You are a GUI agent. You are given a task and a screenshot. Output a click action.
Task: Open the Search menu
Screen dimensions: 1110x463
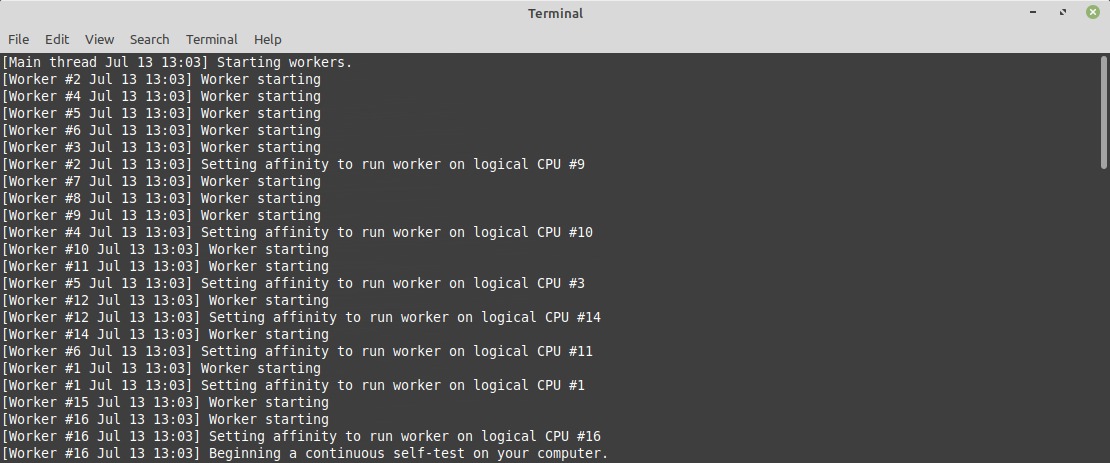click(x=149, y=39)
